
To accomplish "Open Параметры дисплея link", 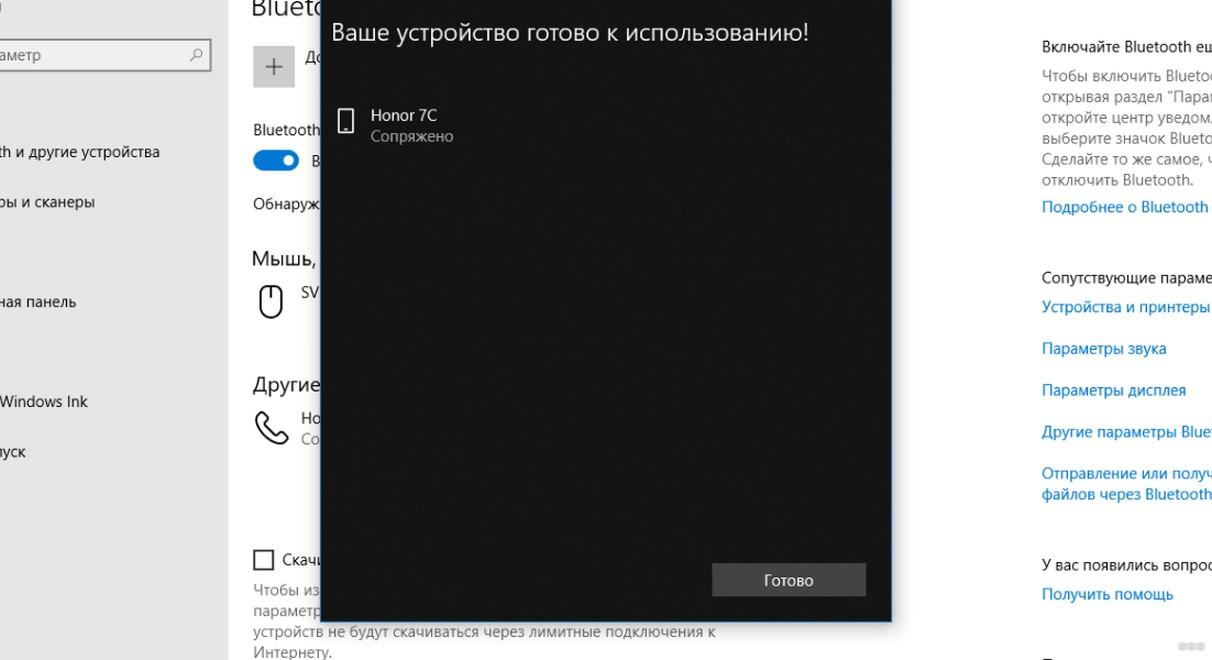I will [1114, 391].
